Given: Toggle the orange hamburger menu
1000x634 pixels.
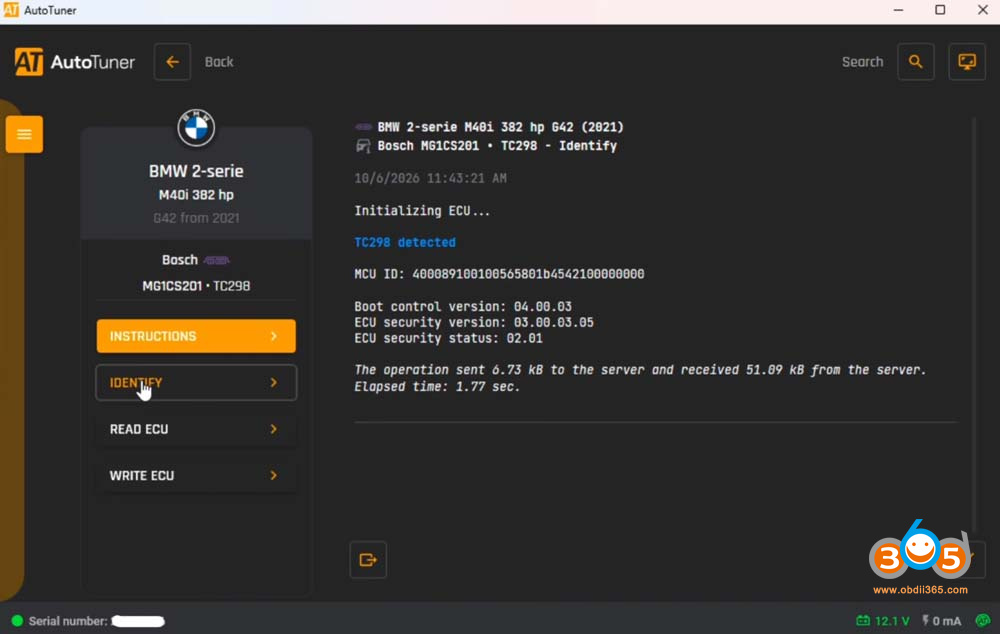Looking at the screenshot, I should 24,134.
